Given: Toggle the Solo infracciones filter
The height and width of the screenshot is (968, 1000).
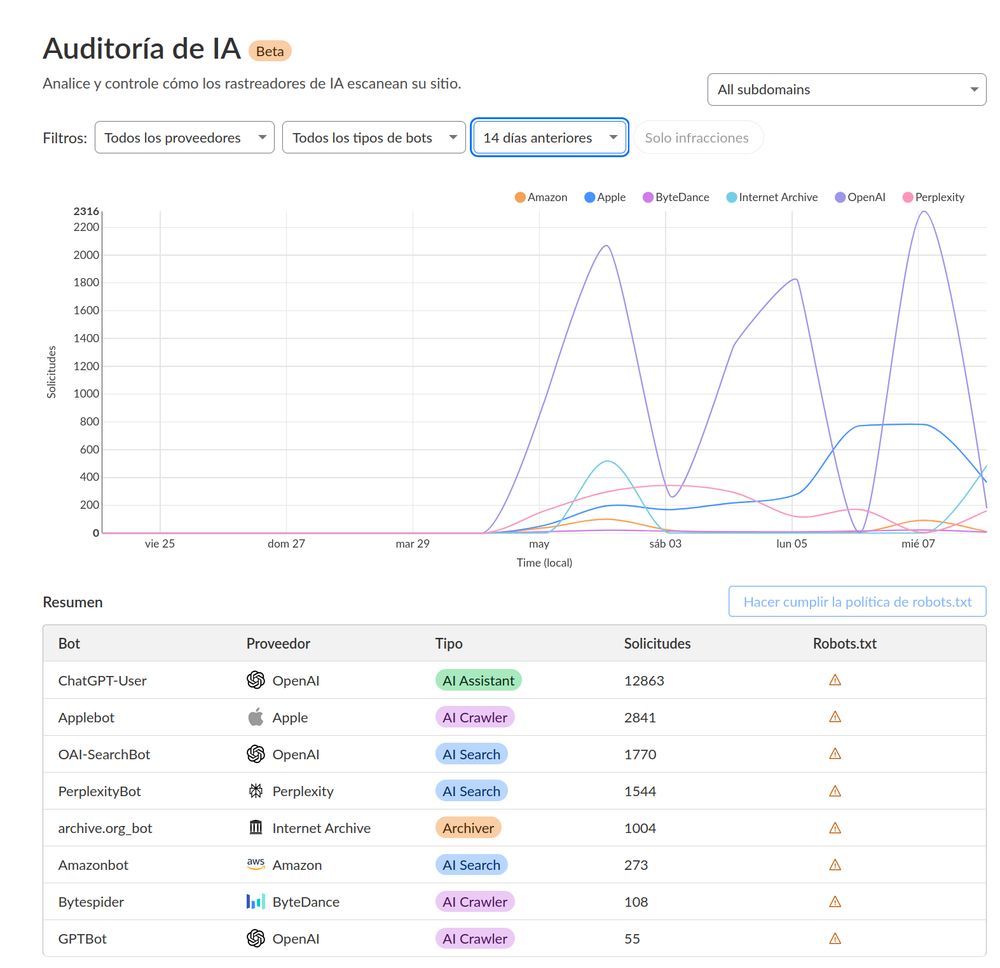Looking at the screenshot, I should pos(696,138).
